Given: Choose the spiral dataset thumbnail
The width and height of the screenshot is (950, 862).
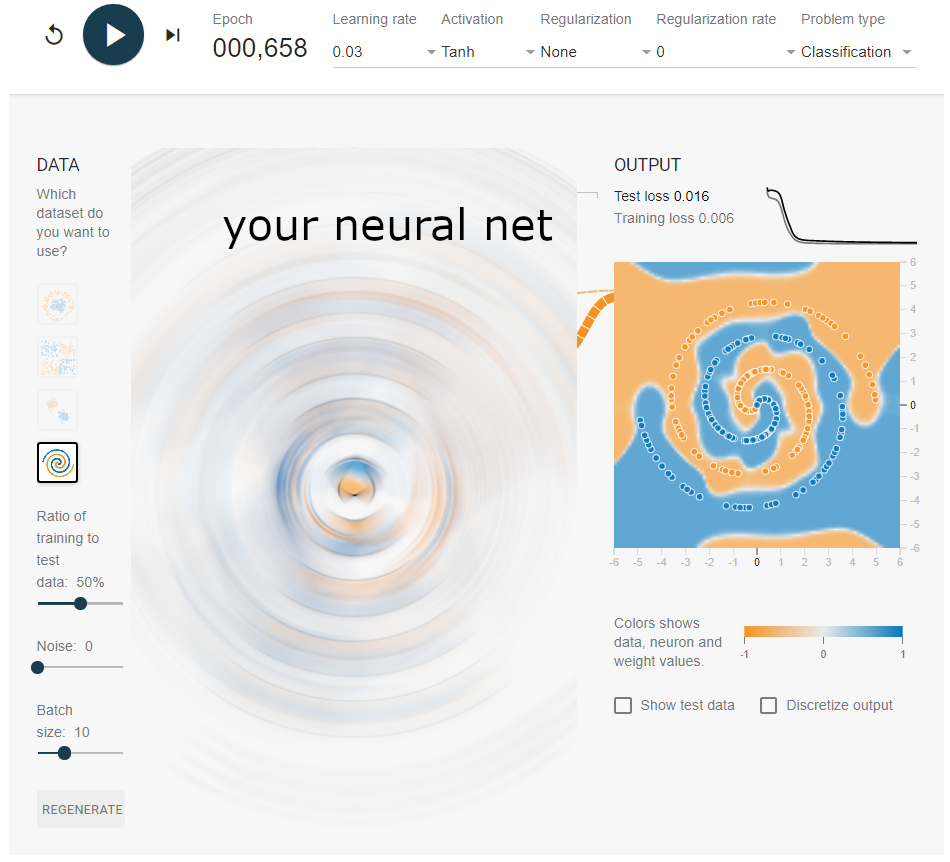Looking at the screenshot, I should click(x=57, y=462).
